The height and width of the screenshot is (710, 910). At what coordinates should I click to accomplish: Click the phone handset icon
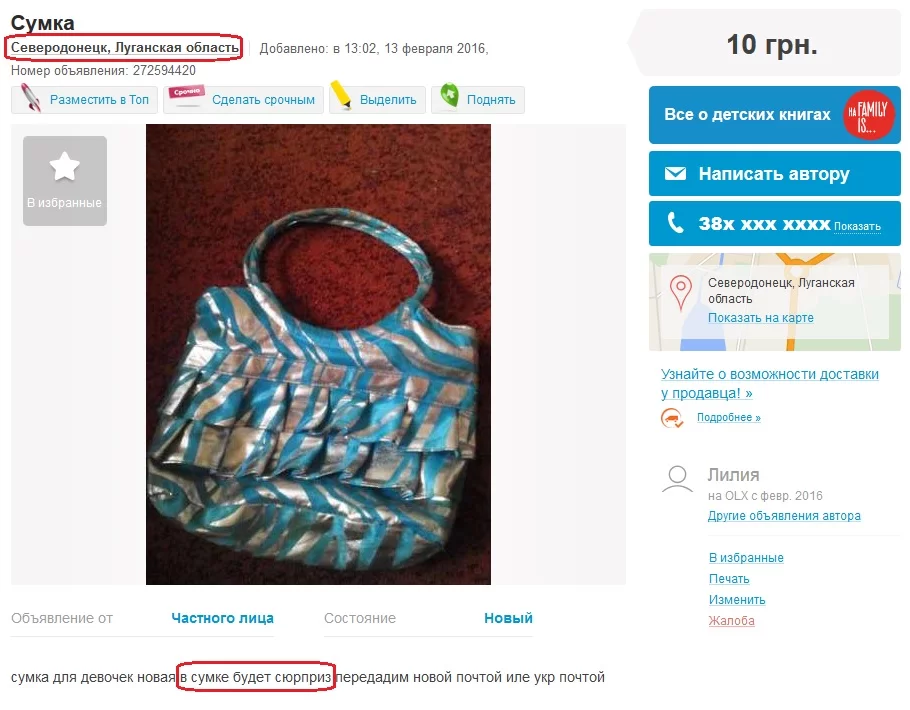pos(675,223)
